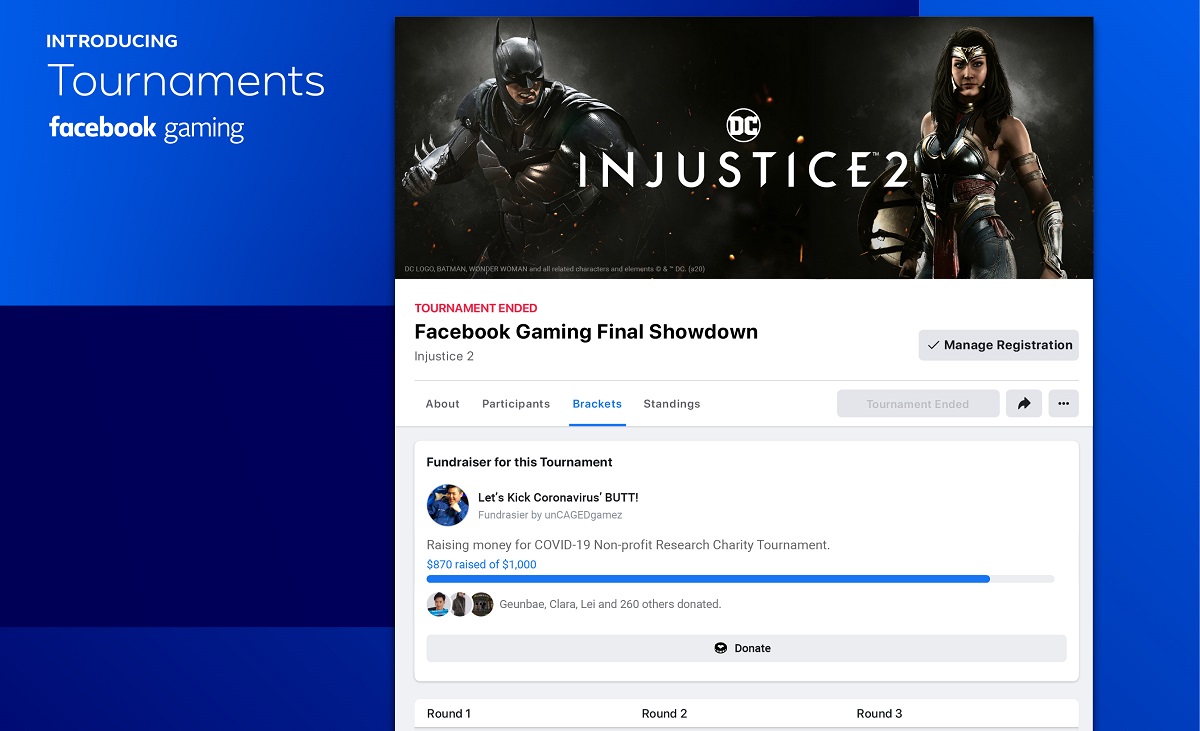Click the Manage Registration button
The width and height of the screenshot is (1200, 731).
click(998, 345)
